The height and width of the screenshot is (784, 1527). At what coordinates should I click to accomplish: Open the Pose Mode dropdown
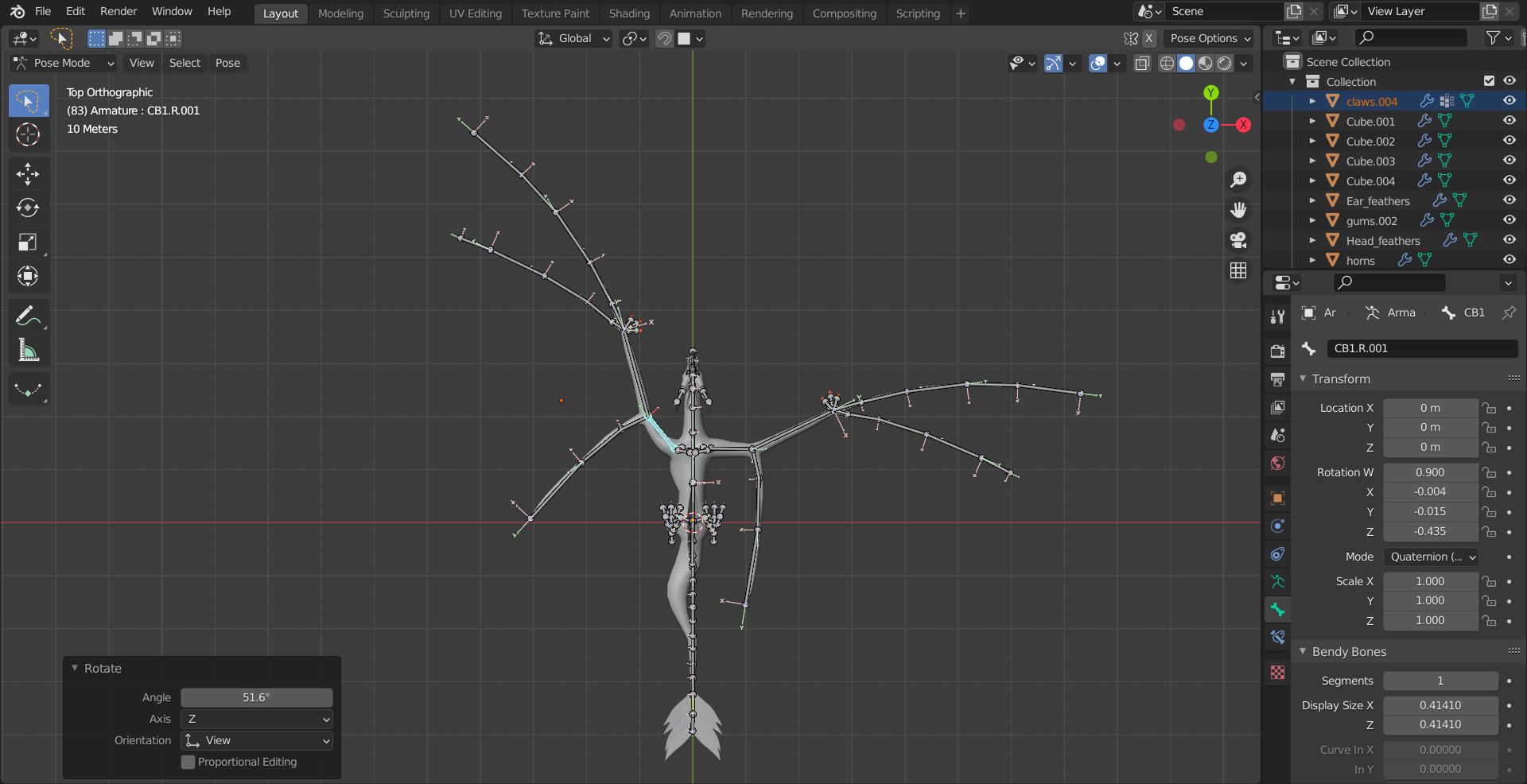coord(64,63)
